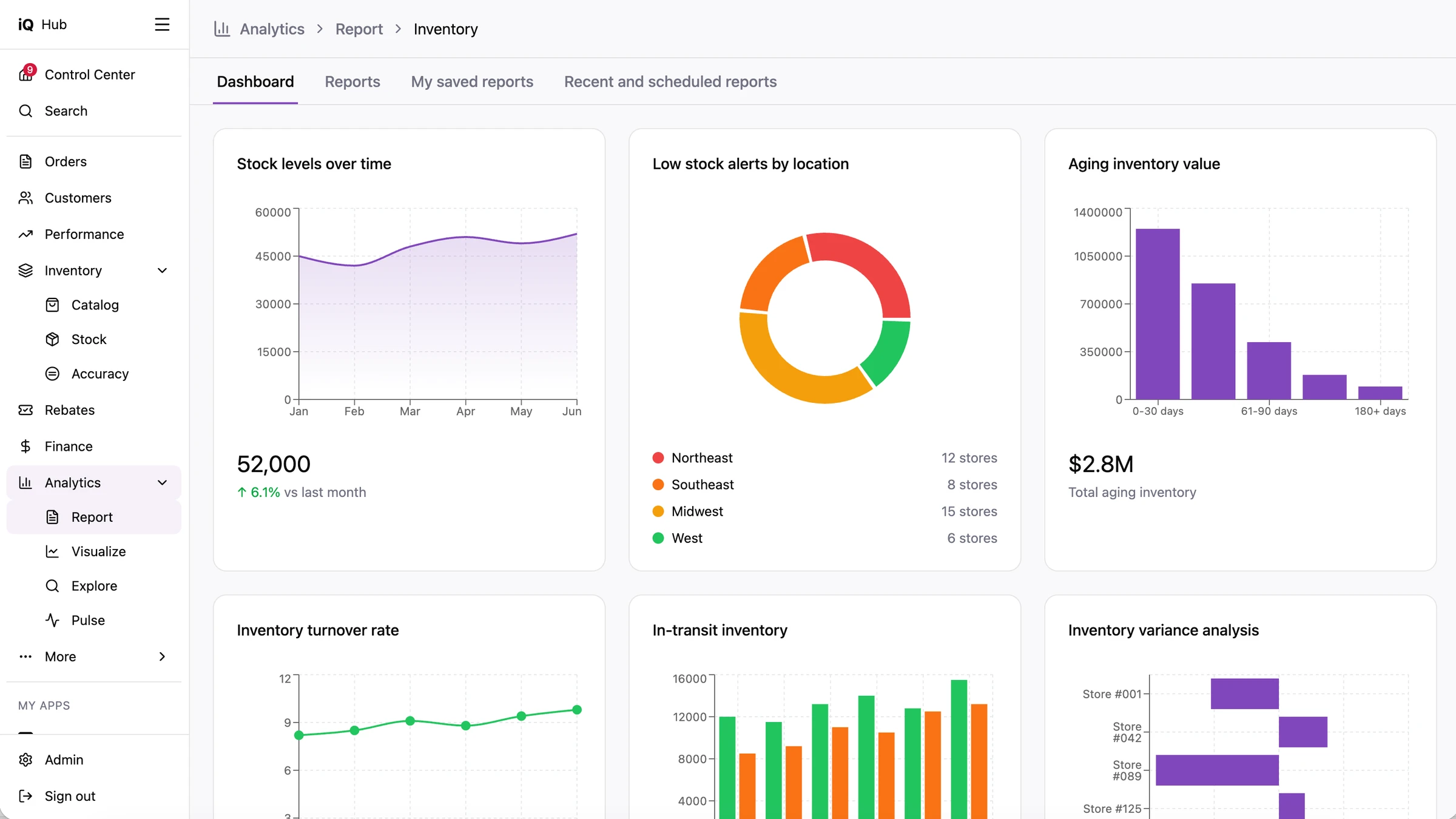Click the Pulse activity icon
The width and height of the screenshot is (1456, 819).
click(x=52, y=621)
